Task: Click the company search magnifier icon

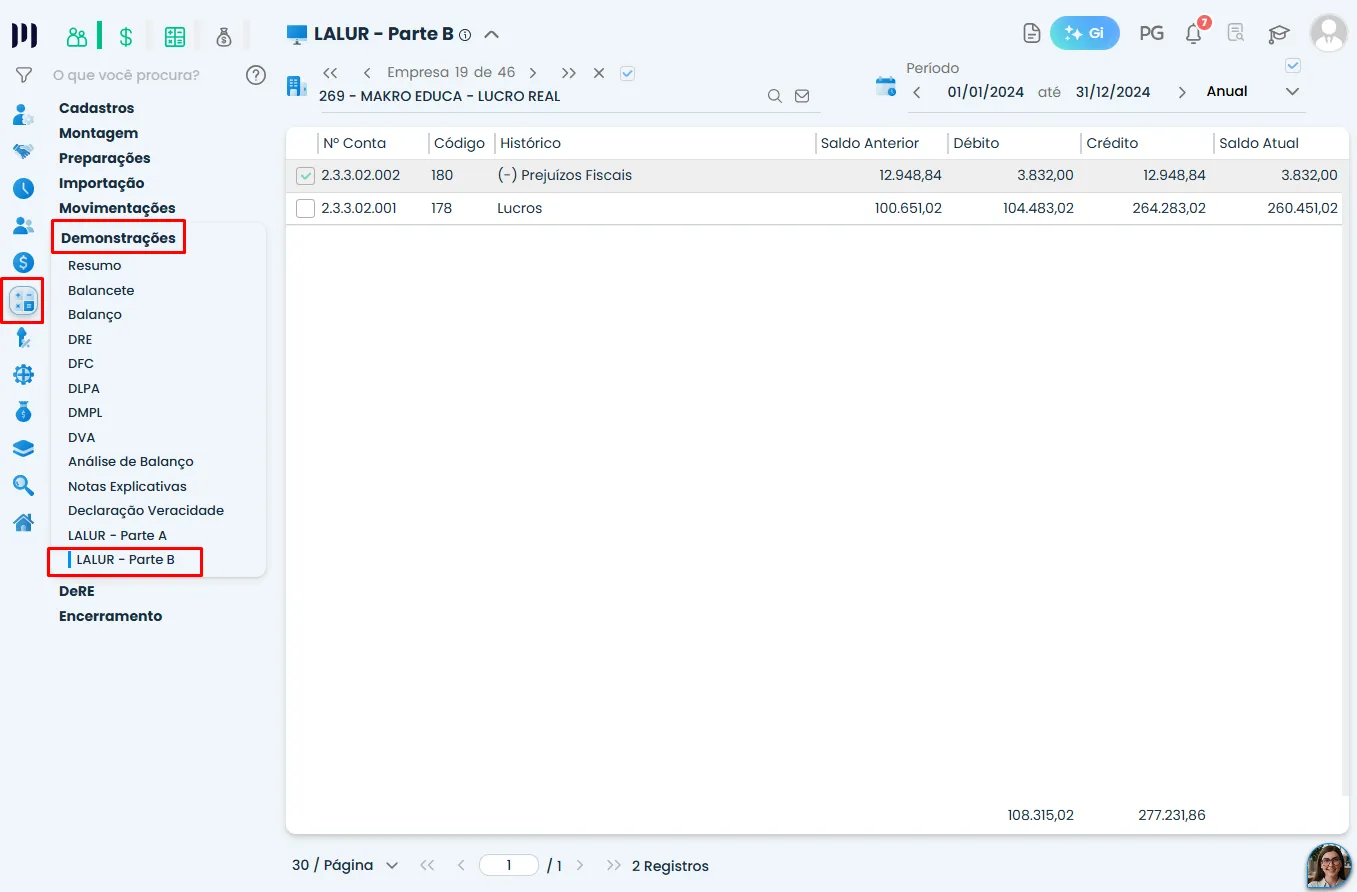Action: coord(774,96)
